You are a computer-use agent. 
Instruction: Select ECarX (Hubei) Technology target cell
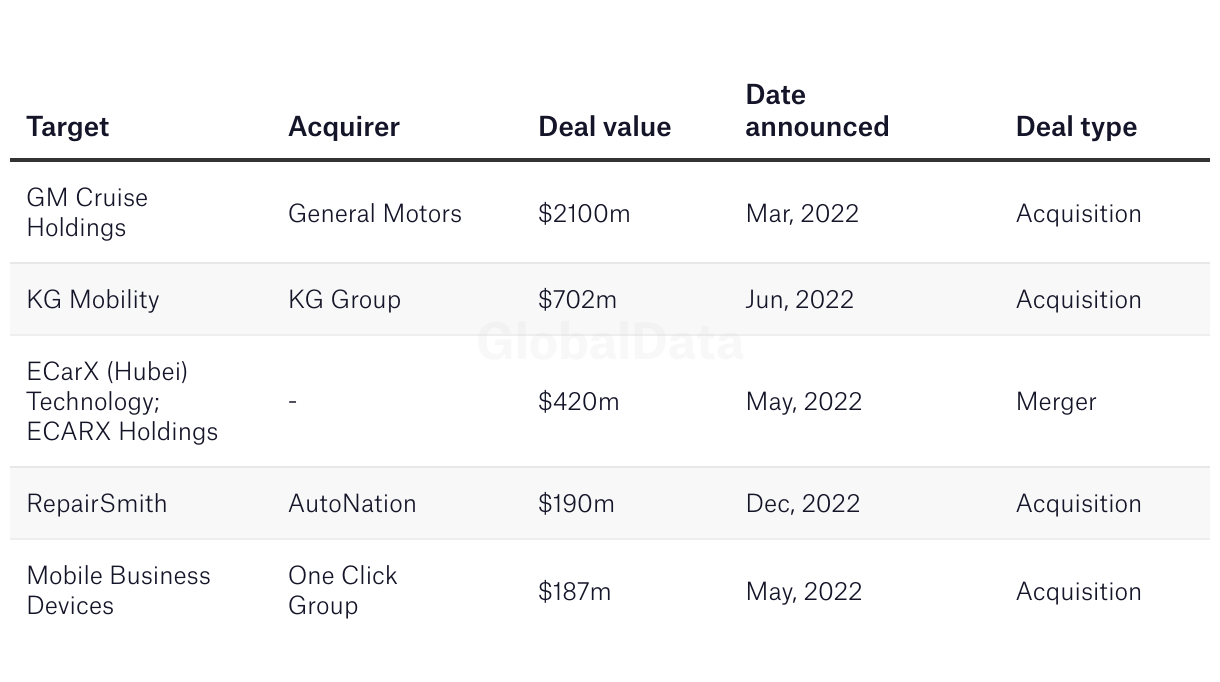pos(122,402)
